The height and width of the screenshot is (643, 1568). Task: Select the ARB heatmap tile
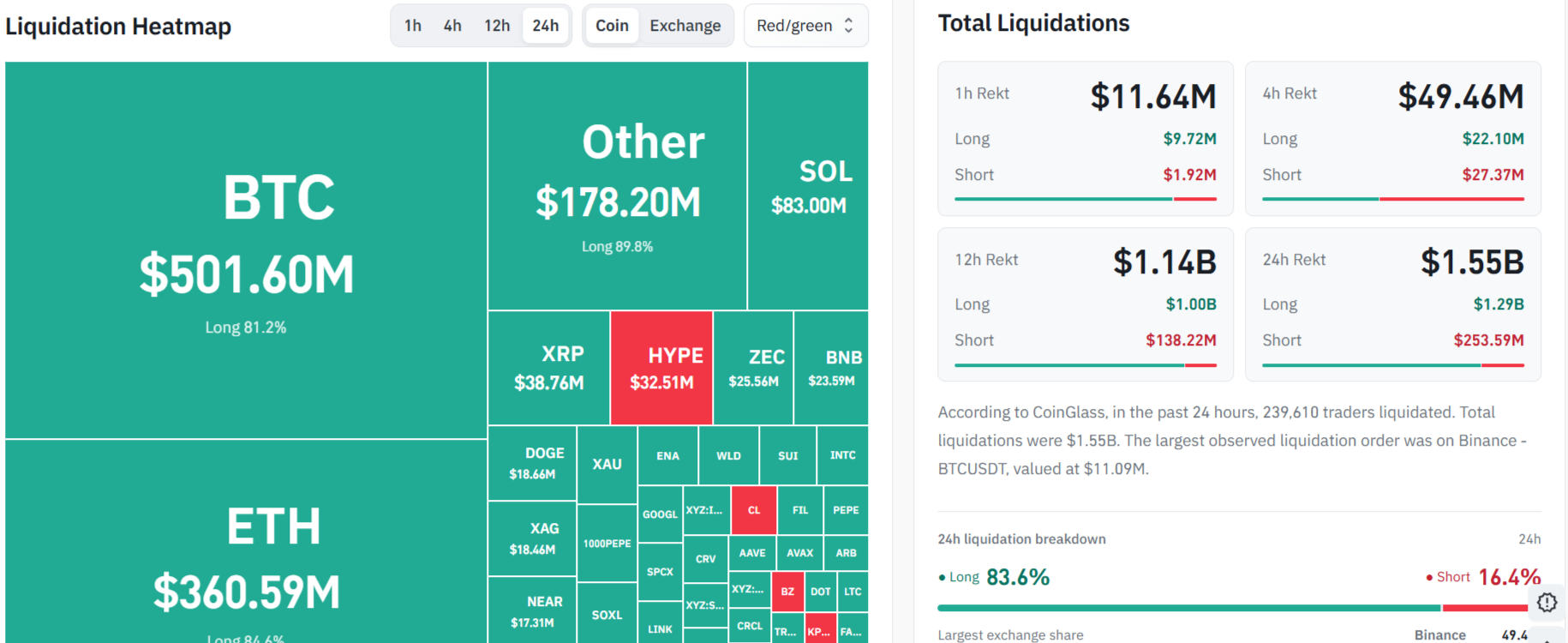pos(846,553)
